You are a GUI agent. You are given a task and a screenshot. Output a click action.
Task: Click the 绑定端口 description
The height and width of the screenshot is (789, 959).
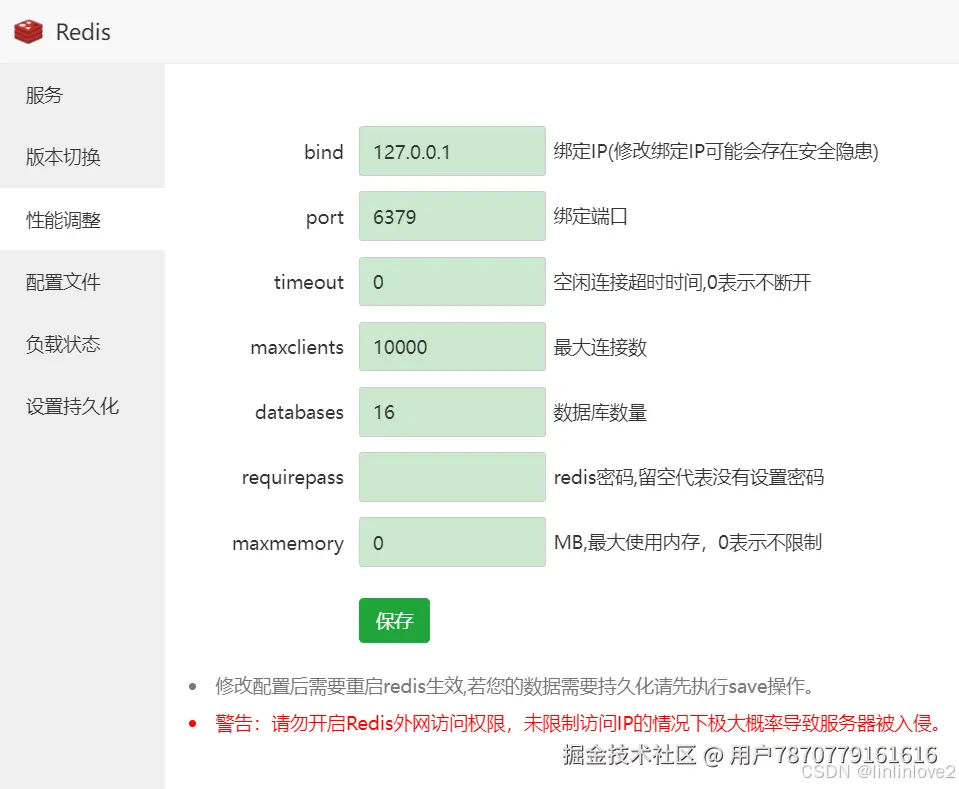590,216
